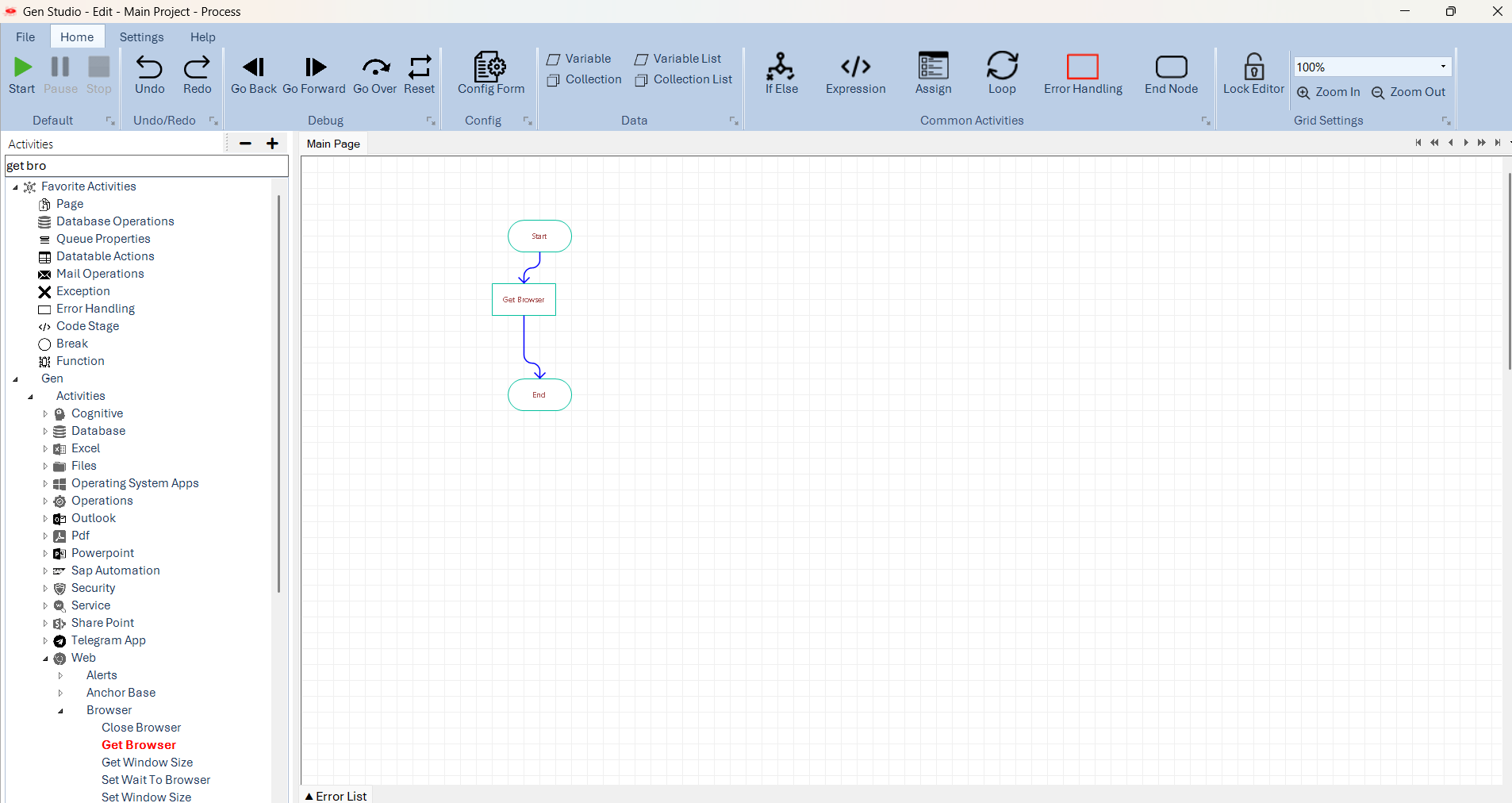Click the Start node on canvas
Viewport: 1512px width, 803px height.
point(539,236)
